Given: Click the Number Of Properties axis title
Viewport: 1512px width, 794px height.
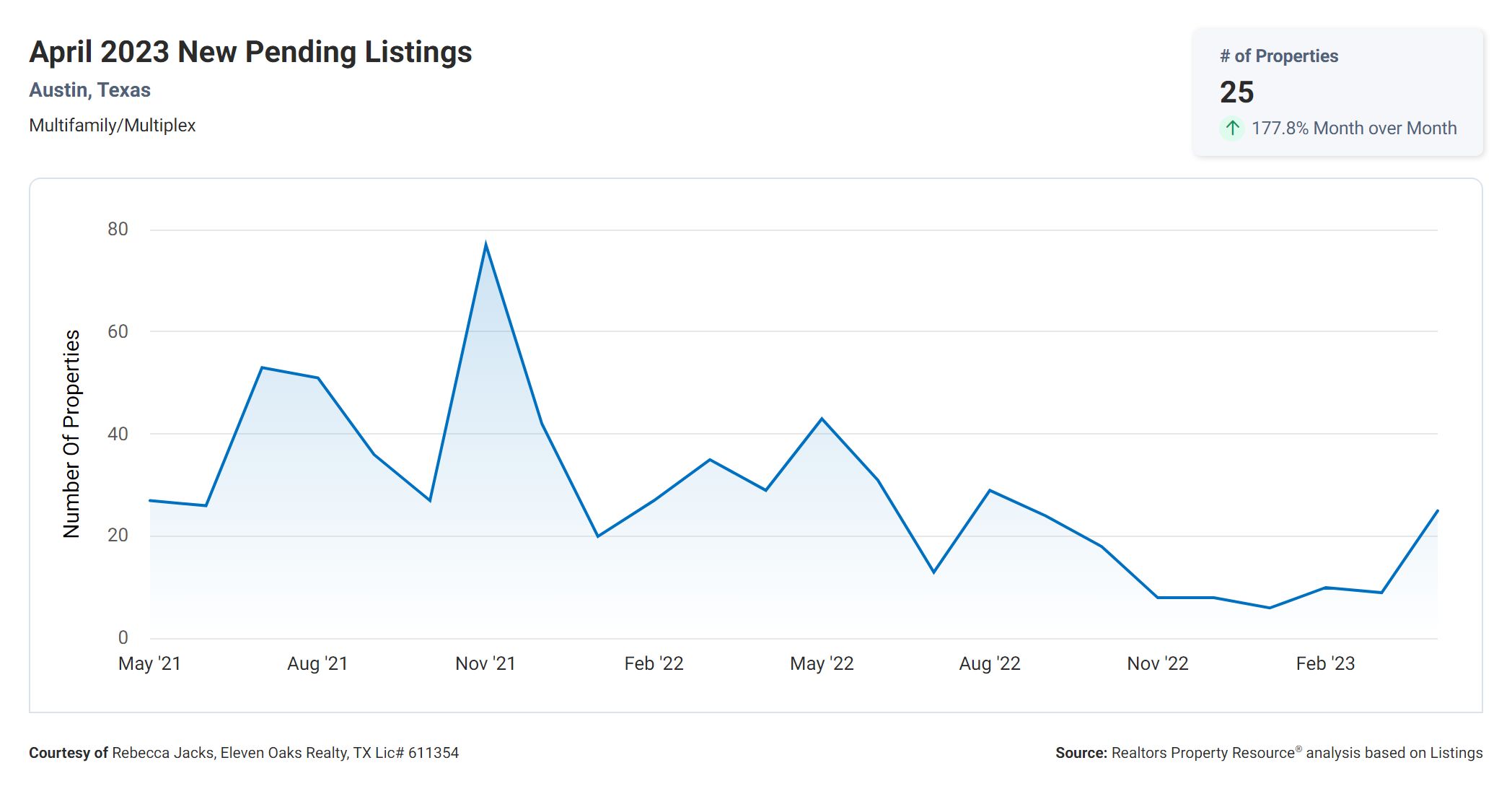Looking at the screenshot, I should [x=71, y=434].
